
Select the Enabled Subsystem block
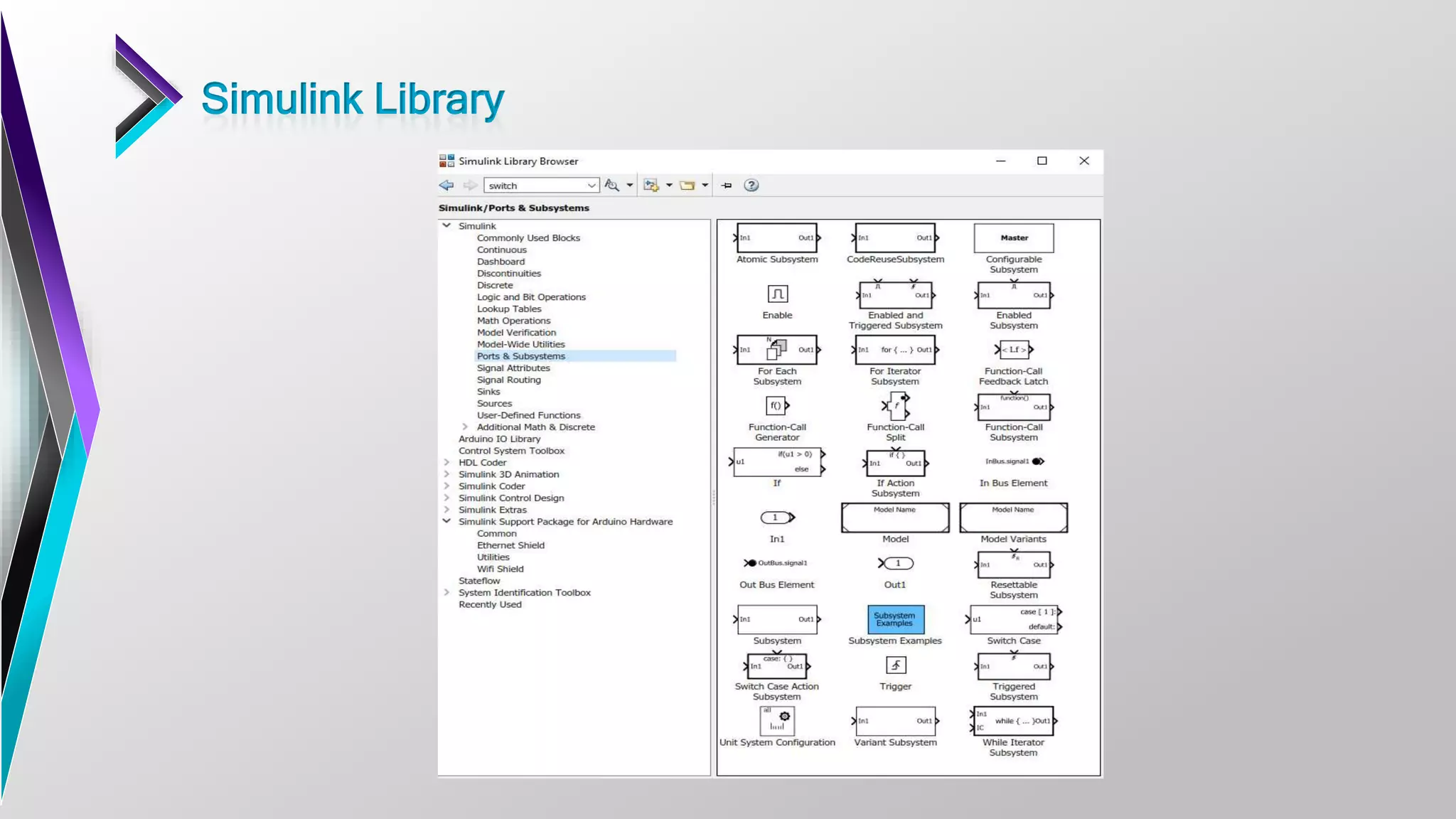coord(1014,294)
